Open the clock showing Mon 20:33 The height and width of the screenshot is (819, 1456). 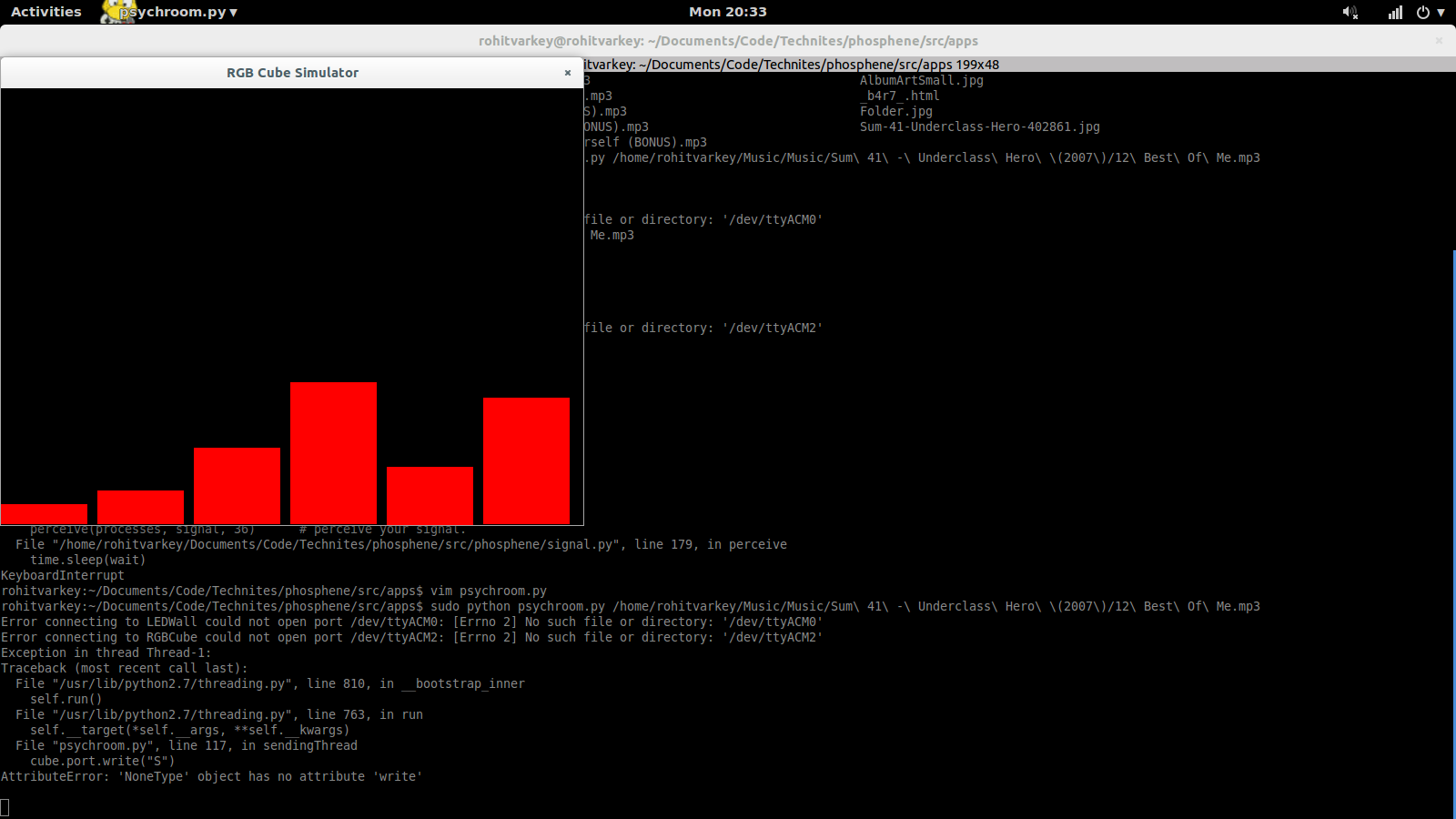tap(727, 12)
